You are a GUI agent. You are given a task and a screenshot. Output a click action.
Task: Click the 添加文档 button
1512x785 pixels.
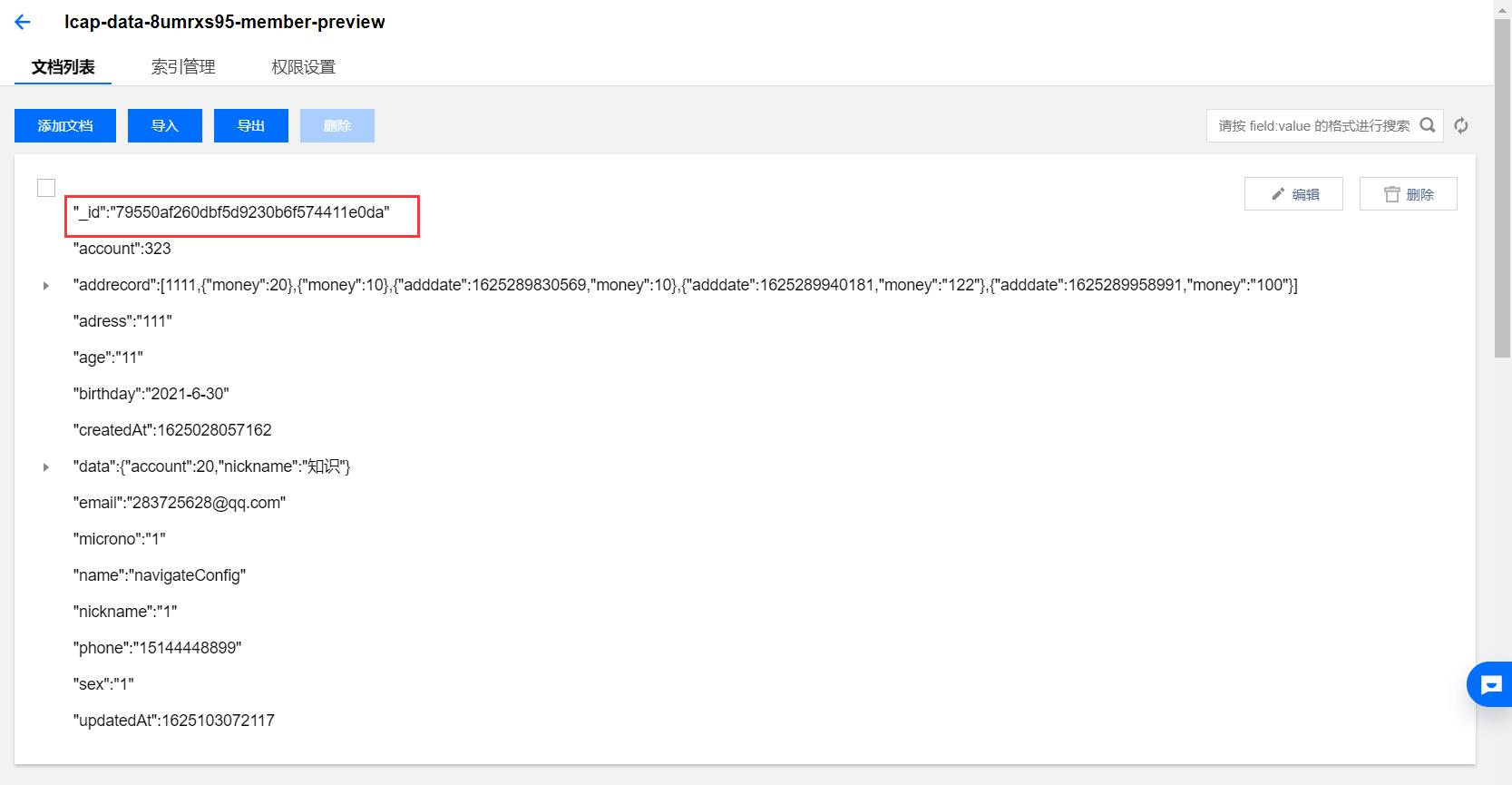65,126
